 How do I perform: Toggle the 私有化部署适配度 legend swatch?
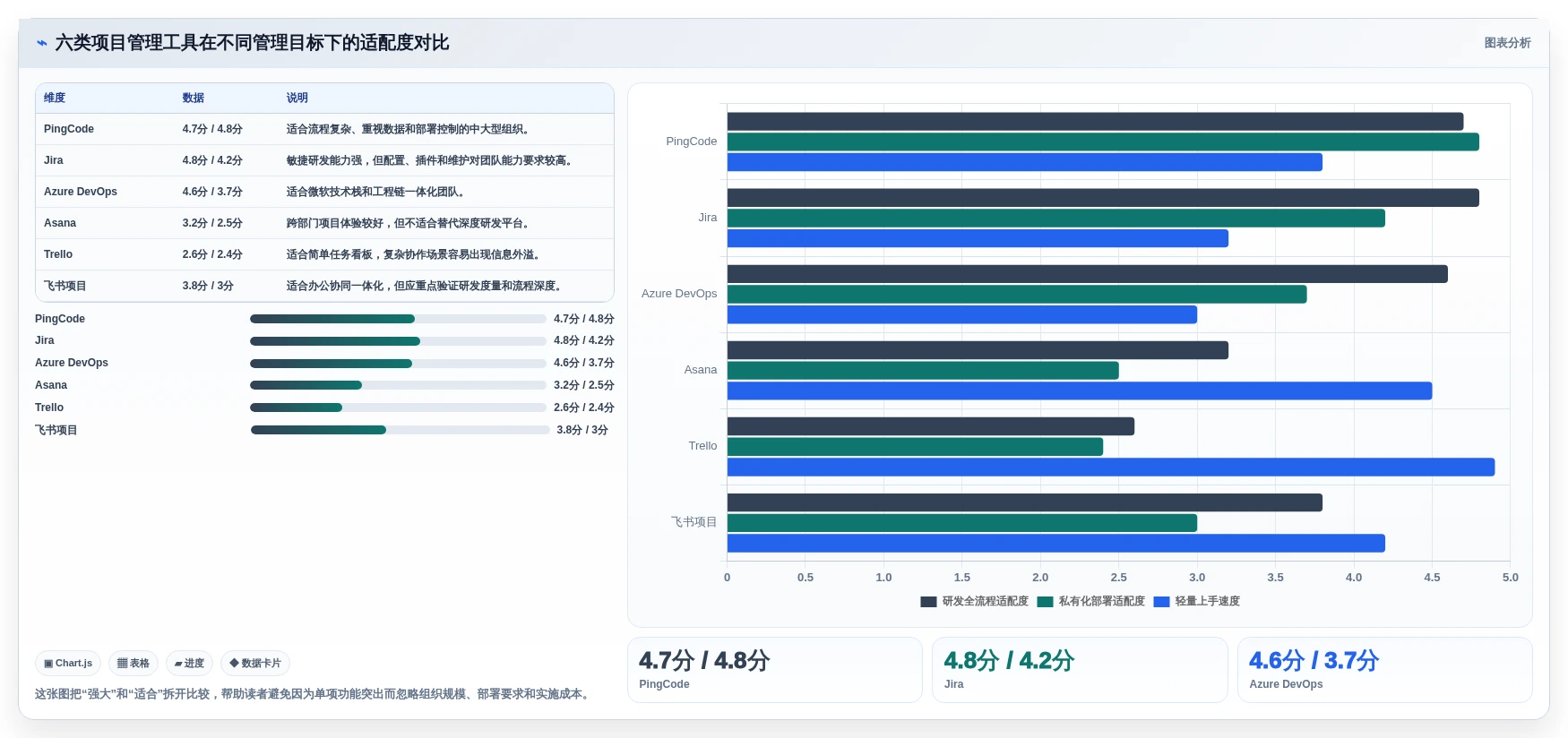1045,602
